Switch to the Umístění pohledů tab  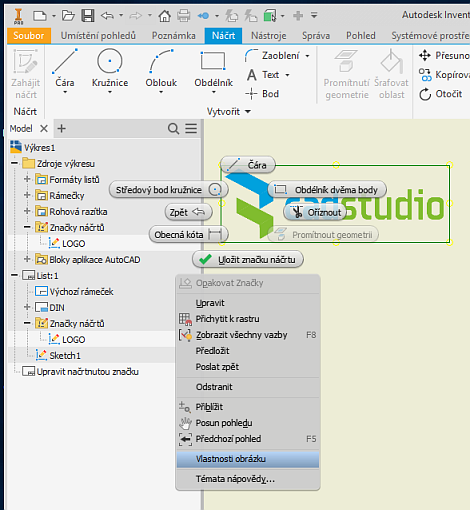[98, 36]
